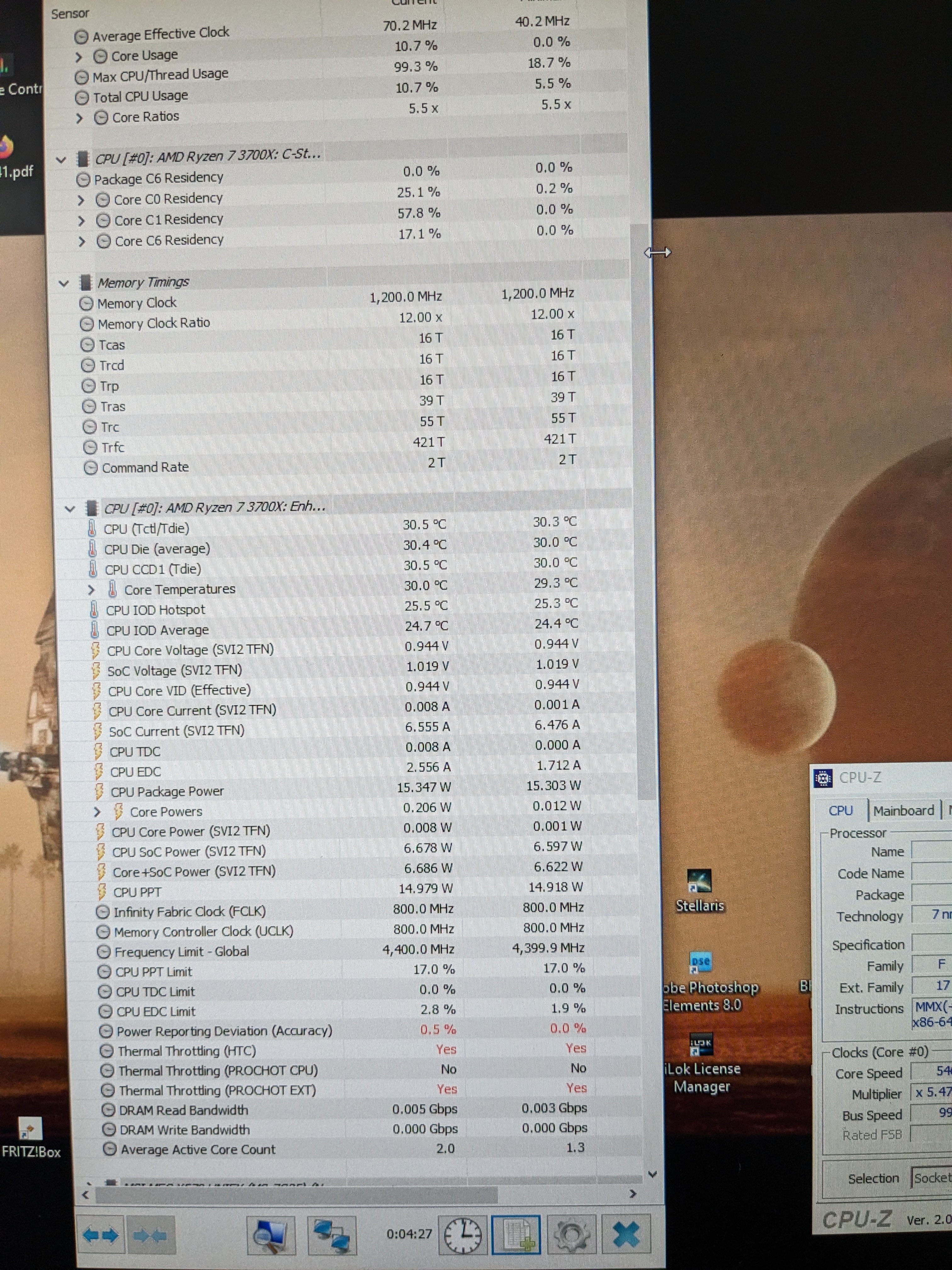Click the remote network monitors icon
The height and width of the screenshot is (1270, 952).
(332, 1236)
